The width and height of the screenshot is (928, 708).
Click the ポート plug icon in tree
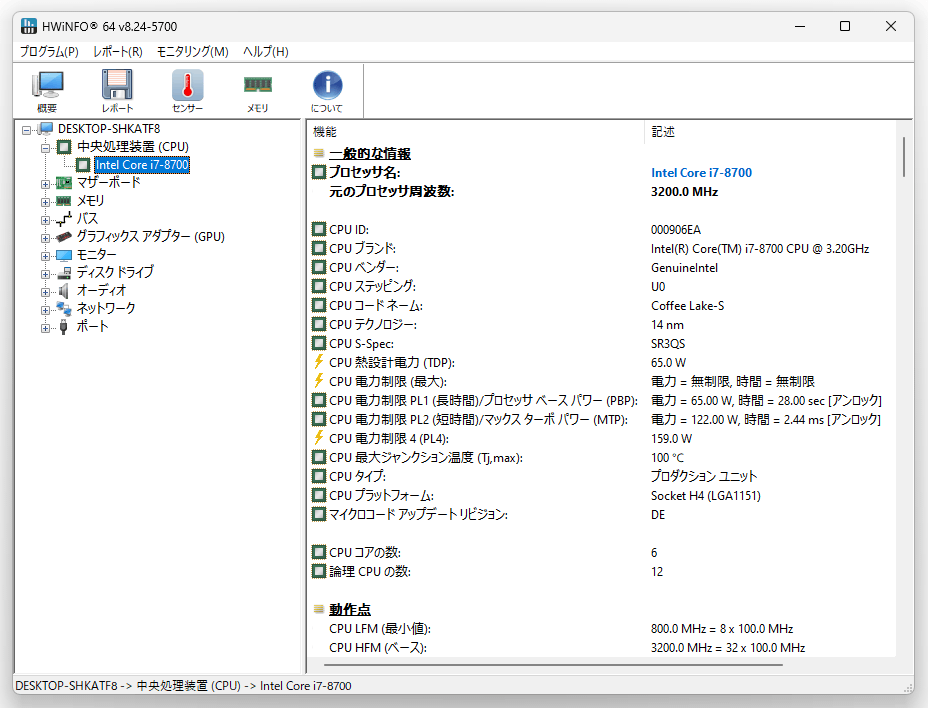coord(64,327)
